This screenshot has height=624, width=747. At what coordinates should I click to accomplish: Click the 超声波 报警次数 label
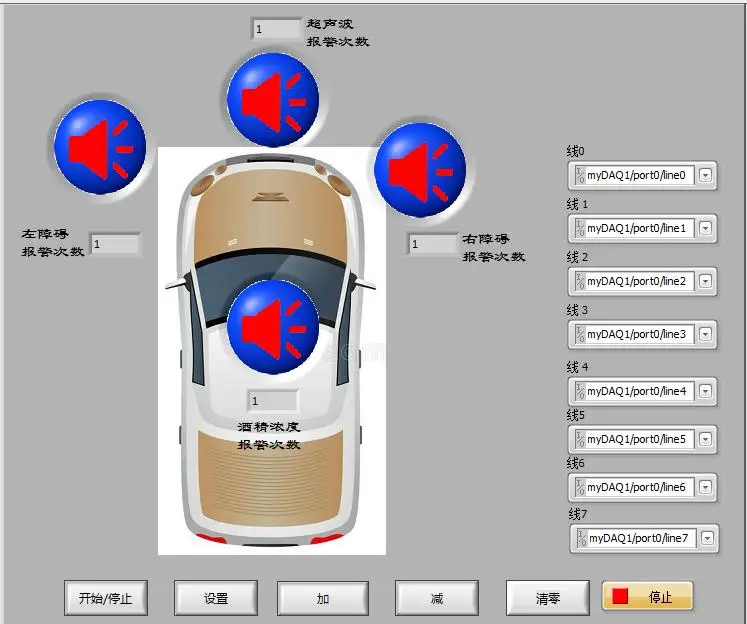coord(337,32)
